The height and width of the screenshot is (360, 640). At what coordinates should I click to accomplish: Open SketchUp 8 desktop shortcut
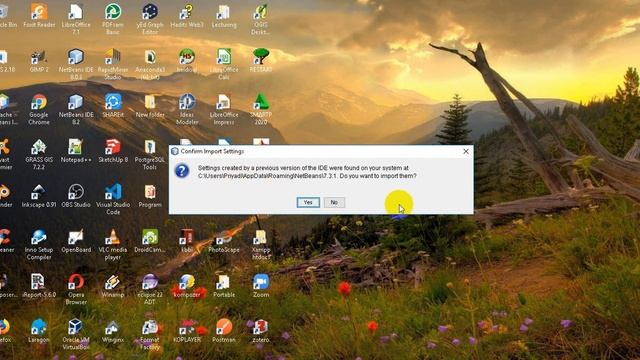pyautogui.click(x=113, y=151)
